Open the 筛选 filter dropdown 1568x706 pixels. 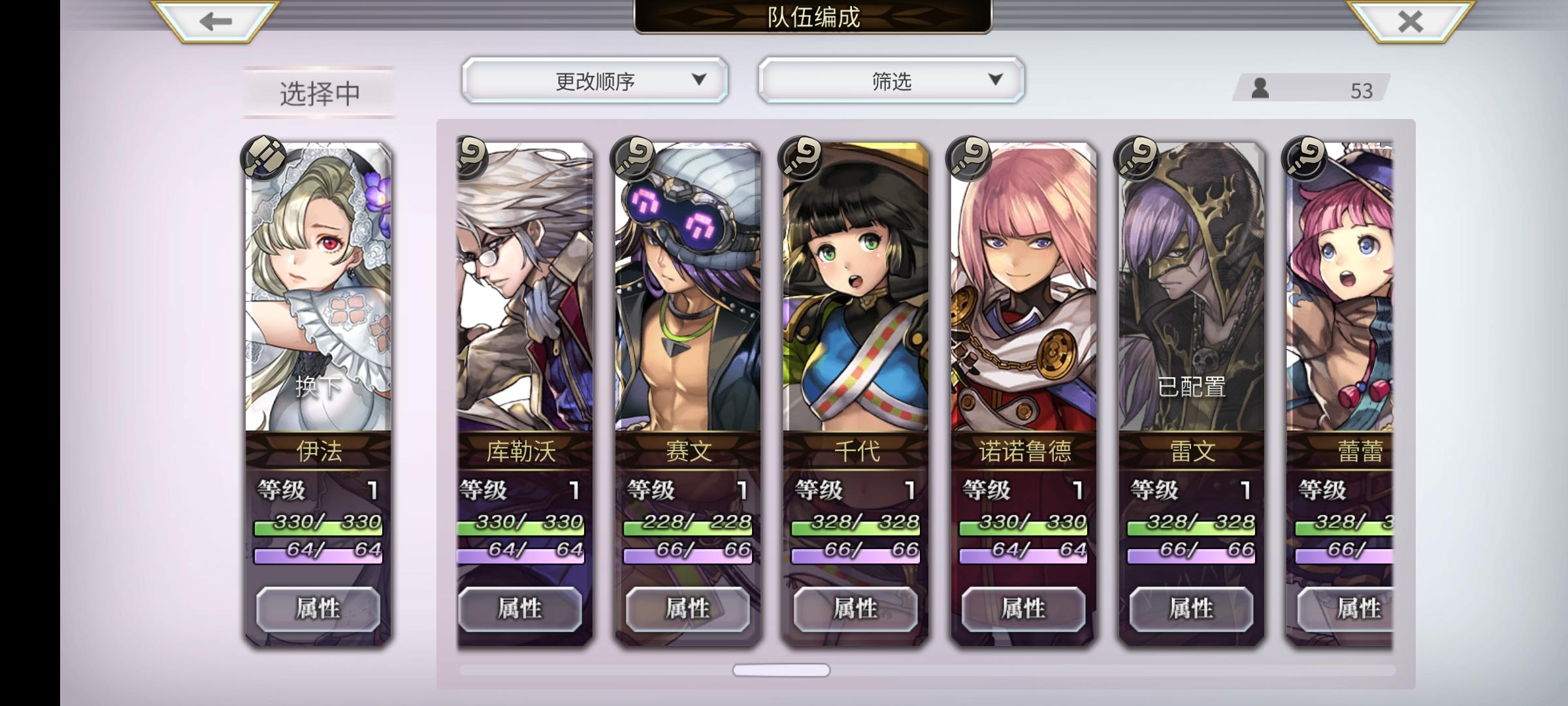(x=891, y=80)
